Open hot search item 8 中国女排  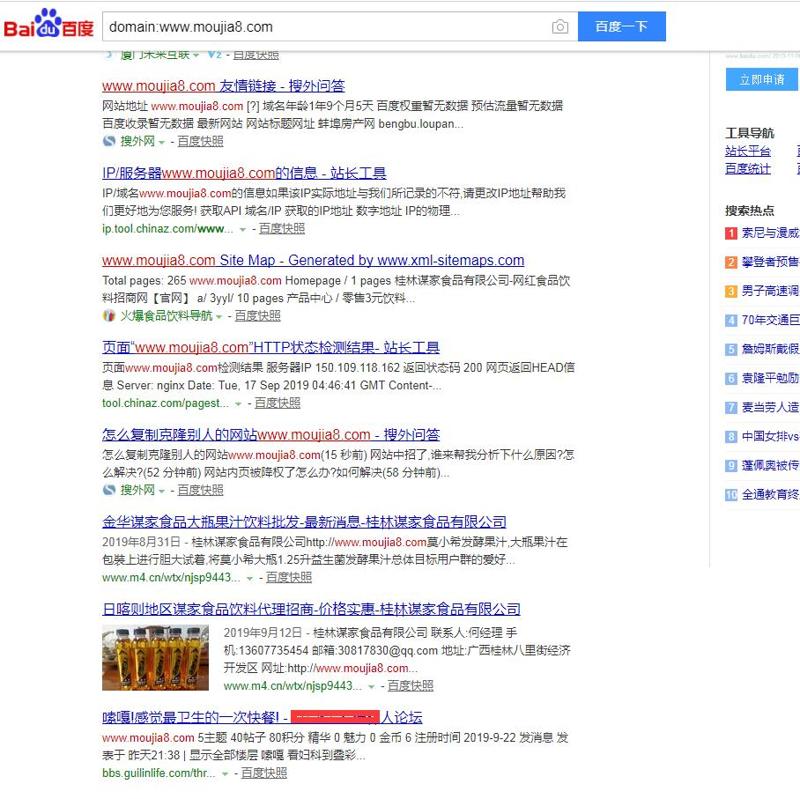(769, 436)
